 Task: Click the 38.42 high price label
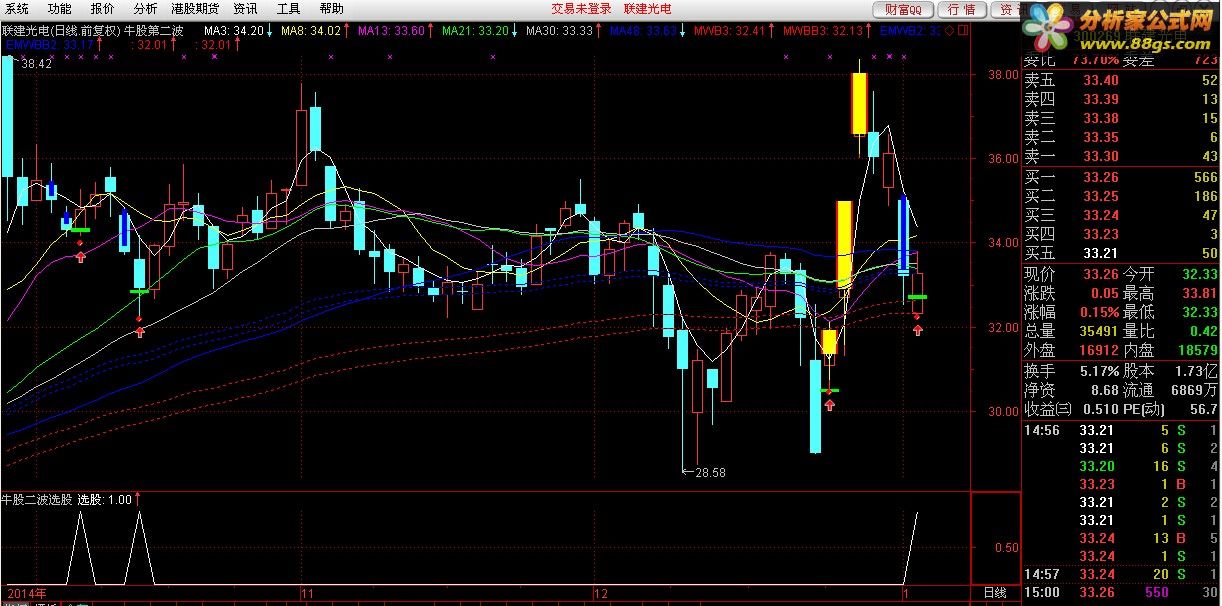tap(36, 64)
